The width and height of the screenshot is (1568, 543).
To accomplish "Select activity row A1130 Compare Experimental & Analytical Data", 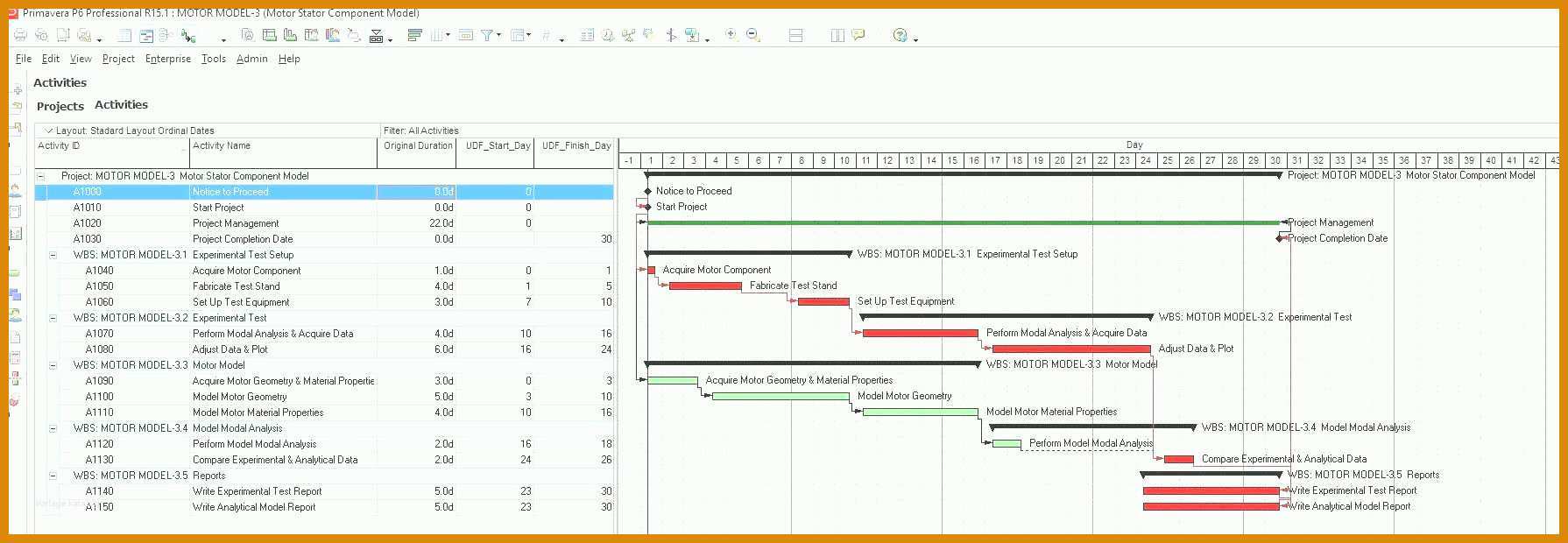I will pos(324,460).
